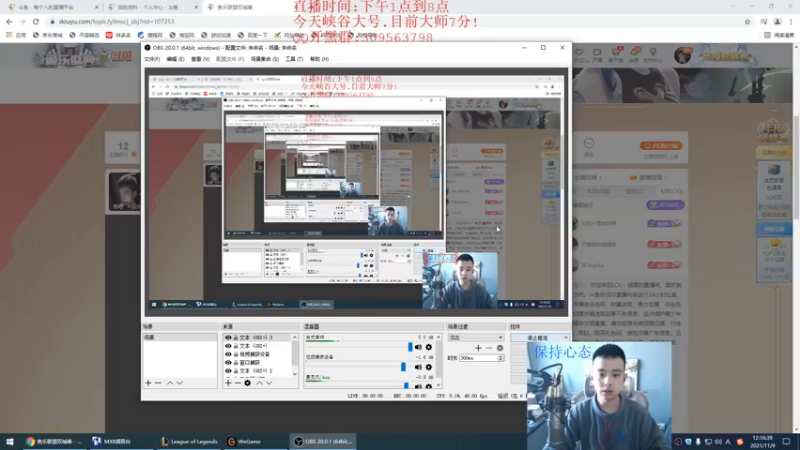Toggle visibility of the 视频捕获设备 source
Image resolution: width=800 pixels, height=450 pixels.
pos(228,354)
